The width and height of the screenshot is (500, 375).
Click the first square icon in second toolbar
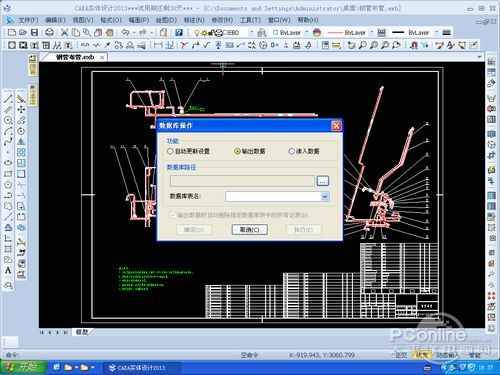tap(12, 45)
